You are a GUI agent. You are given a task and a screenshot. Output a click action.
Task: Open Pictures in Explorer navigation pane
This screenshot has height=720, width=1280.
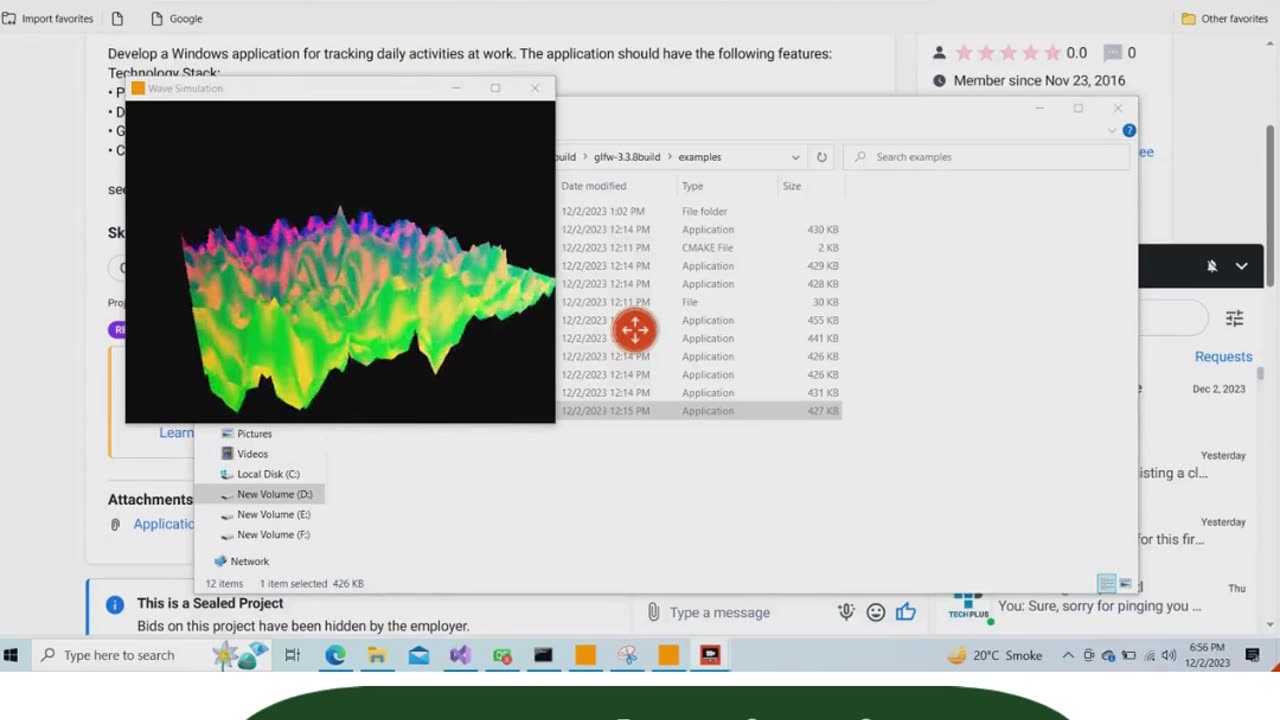(x=254, y=434)
